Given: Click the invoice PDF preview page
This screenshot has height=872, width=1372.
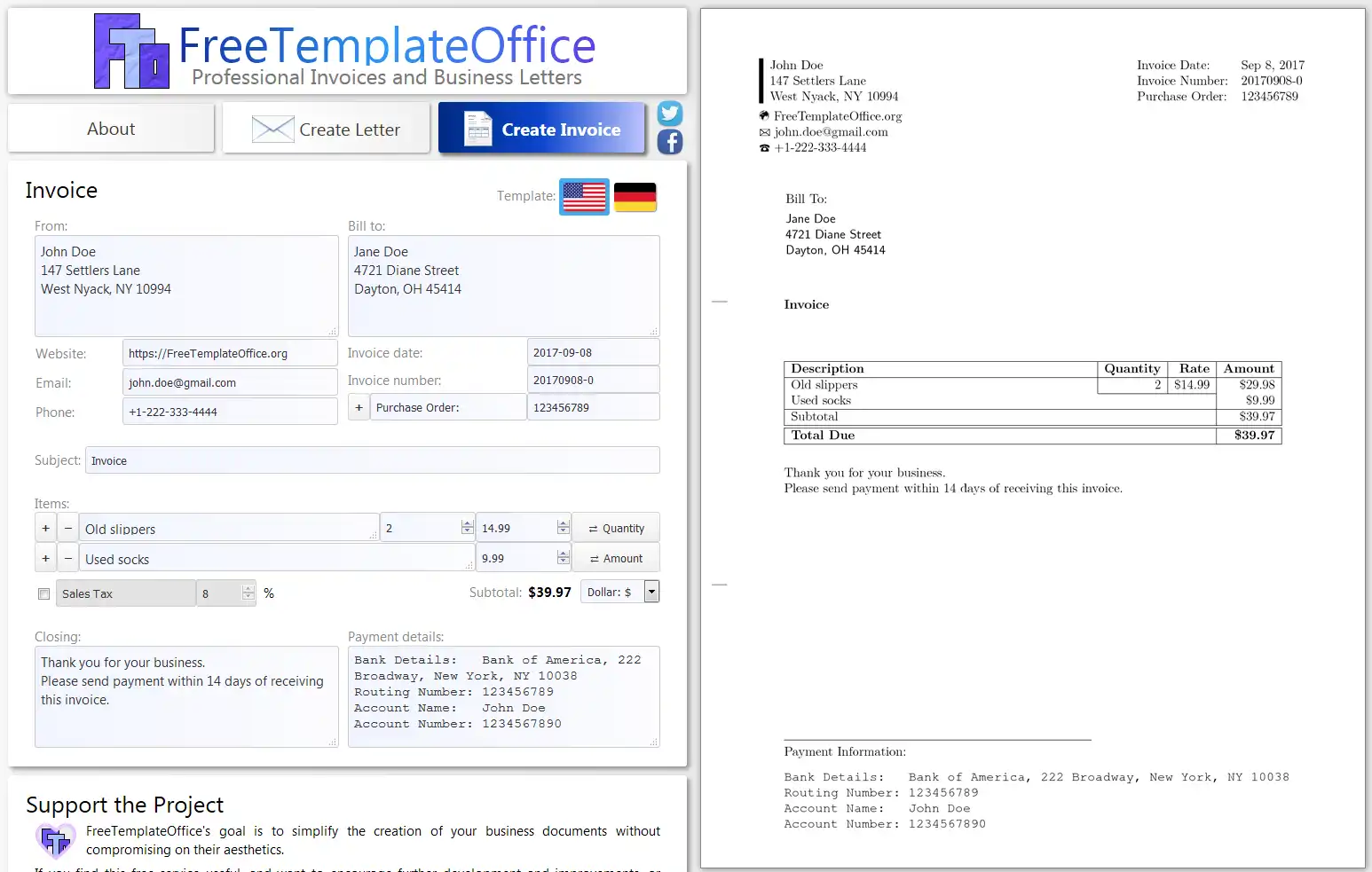Looking at the screenshot, I should point(1033,438).
